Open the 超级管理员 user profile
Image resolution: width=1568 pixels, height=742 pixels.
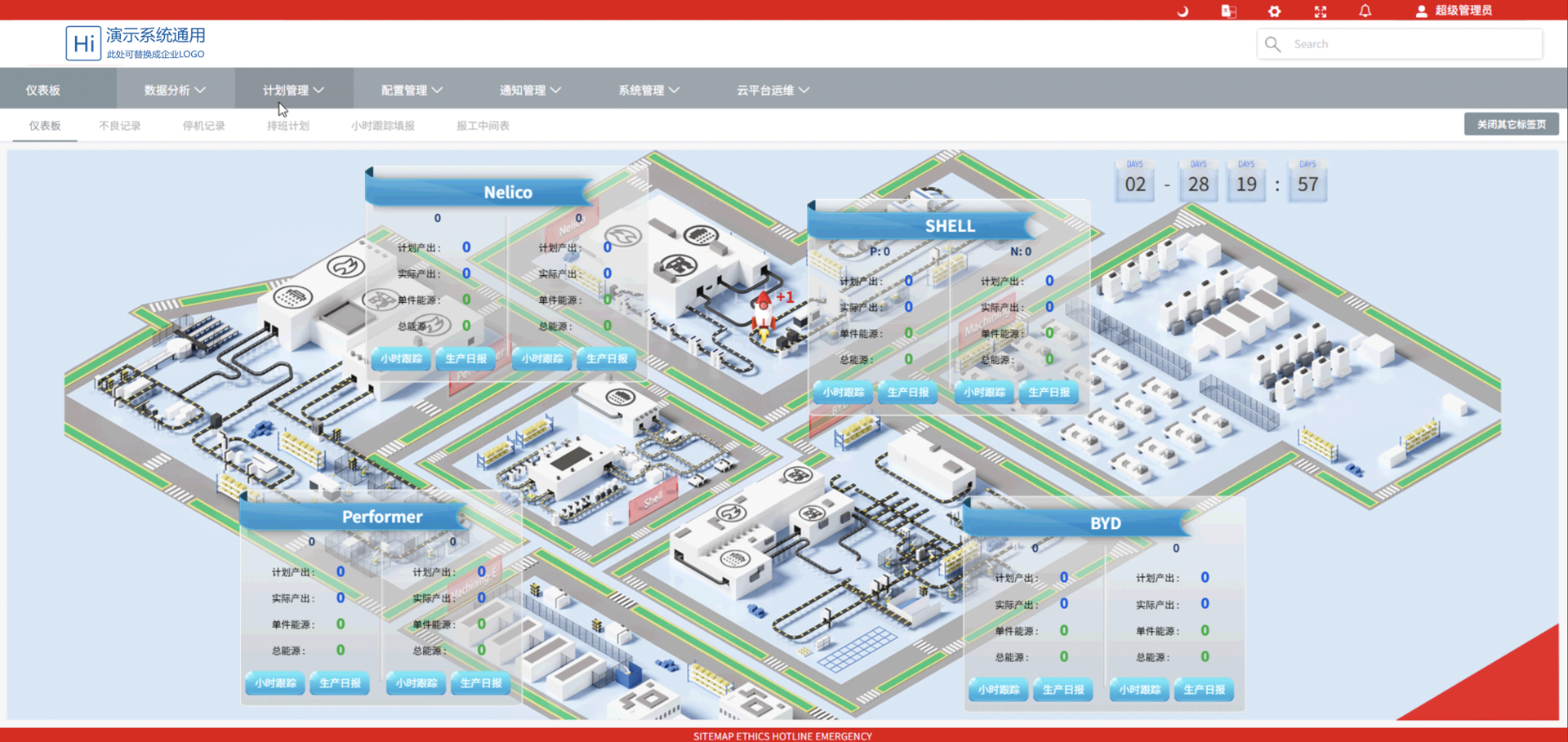click(x=1454, y=11)
